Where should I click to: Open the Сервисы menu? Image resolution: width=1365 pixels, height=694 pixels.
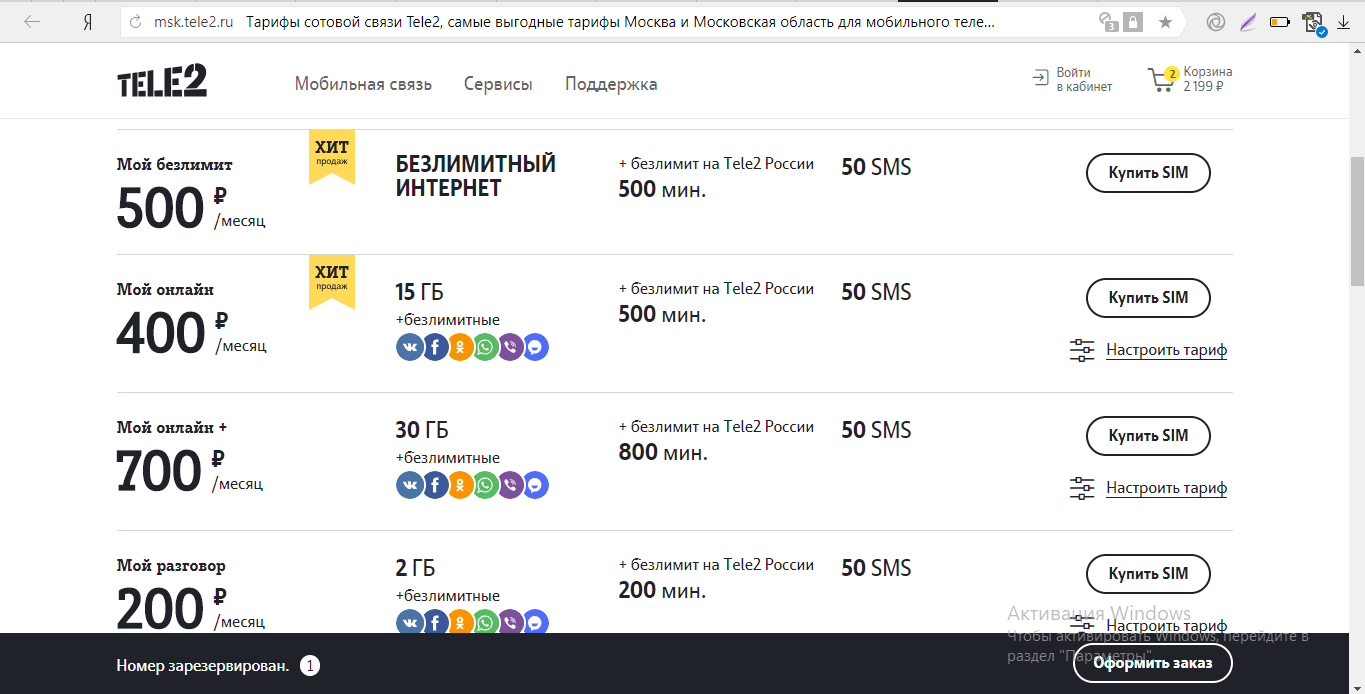tap(498, 84)
